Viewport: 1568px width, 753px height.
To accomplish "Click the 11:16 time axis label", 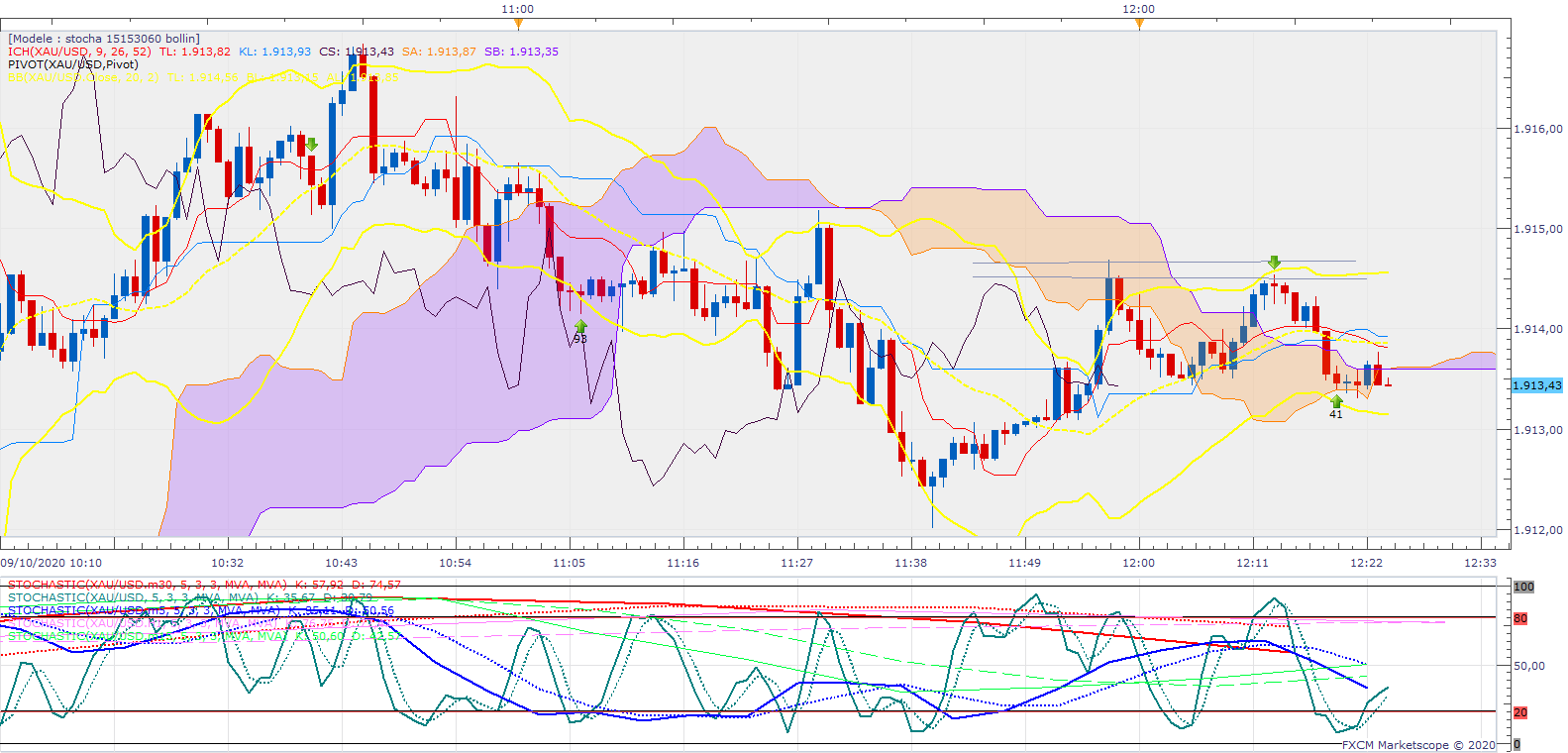I will coord(683,563).
